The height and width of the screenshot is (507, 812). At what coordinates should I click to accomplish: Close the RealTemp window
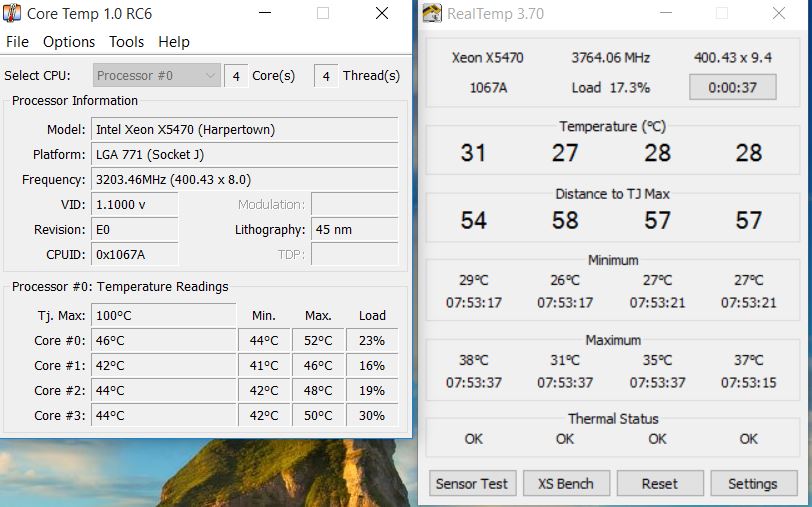(x=779, y=13)
